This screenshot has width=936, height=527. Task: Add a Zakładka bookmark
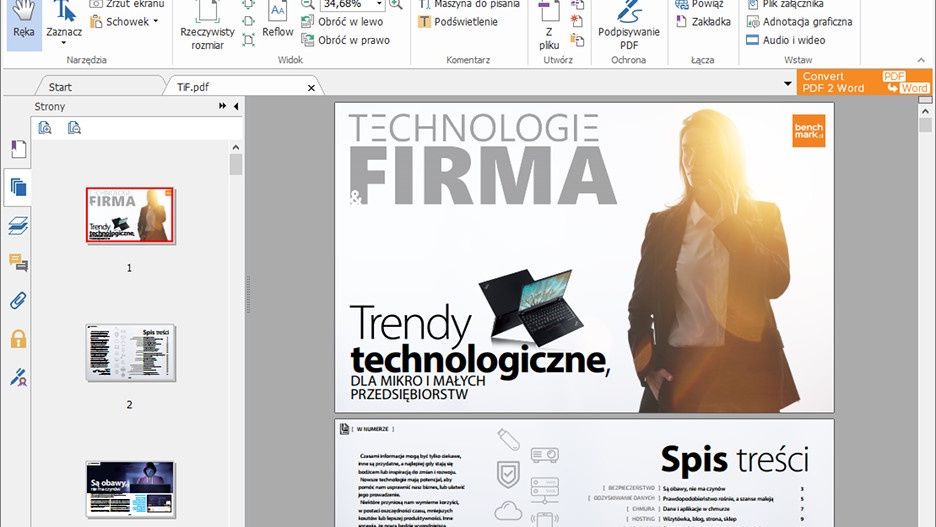(x=703, y=21)
